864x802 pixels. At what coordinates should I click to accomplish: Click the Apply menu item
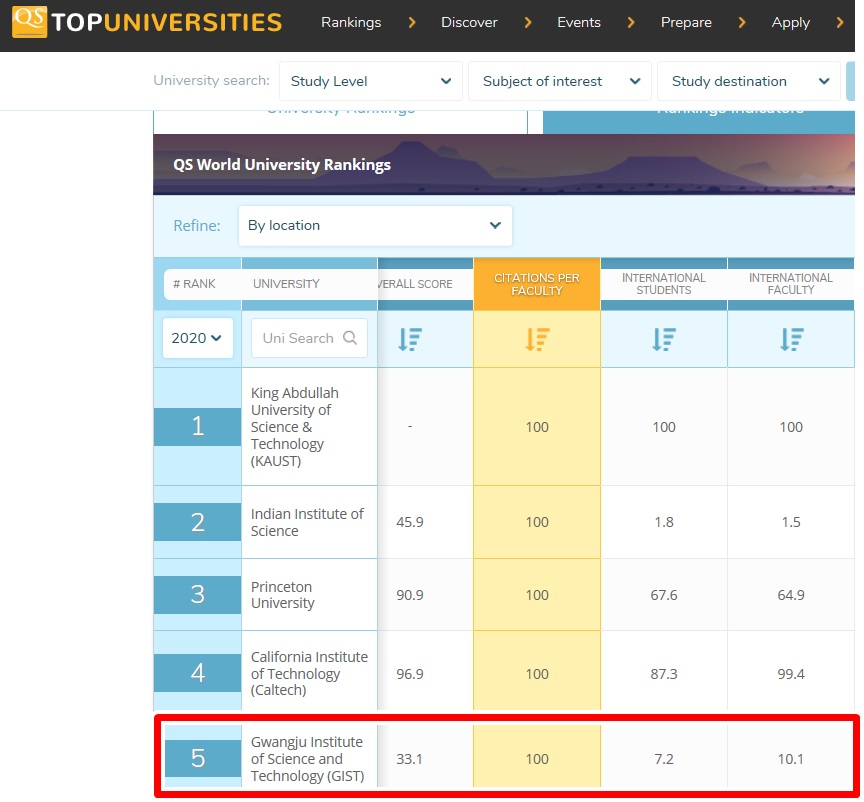[x=790, y=22]
